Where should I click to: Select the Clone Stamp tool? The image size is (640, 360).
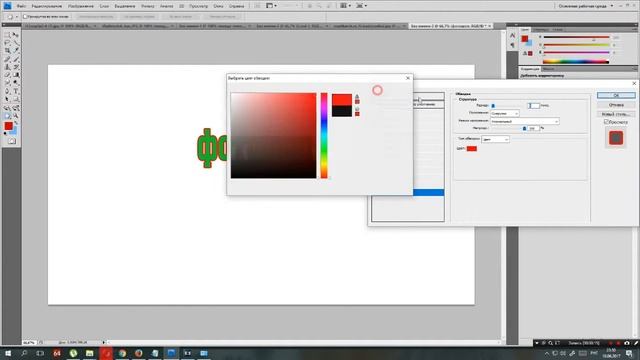pos(7,67)
